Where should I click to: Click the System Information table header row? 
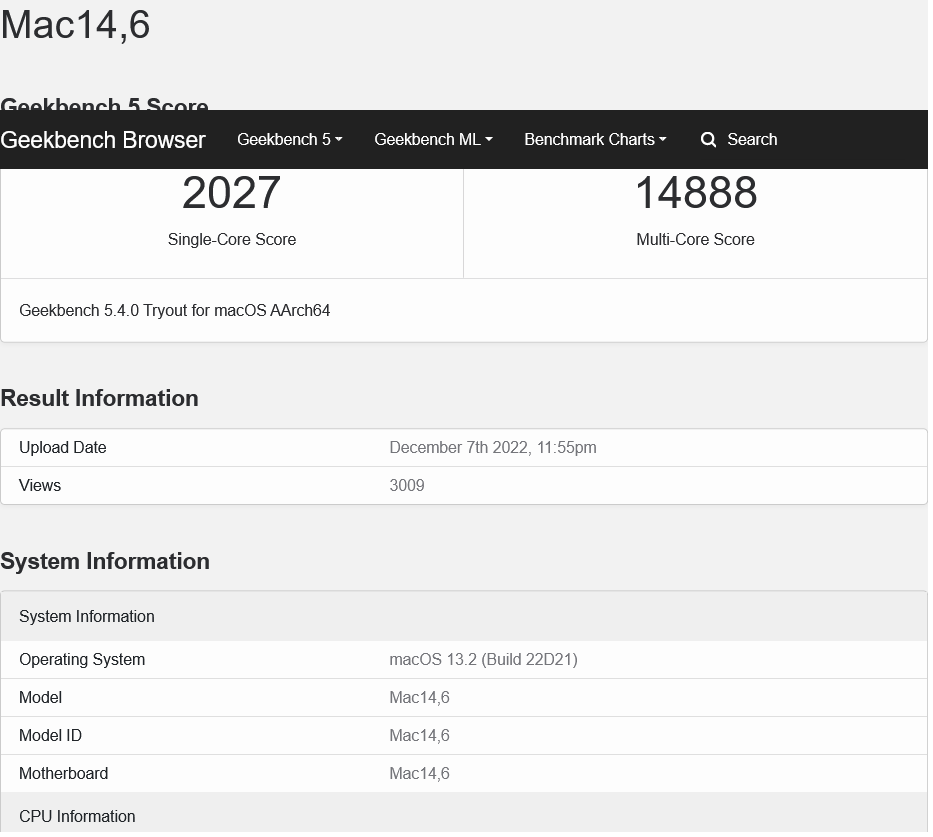[464, 617]
